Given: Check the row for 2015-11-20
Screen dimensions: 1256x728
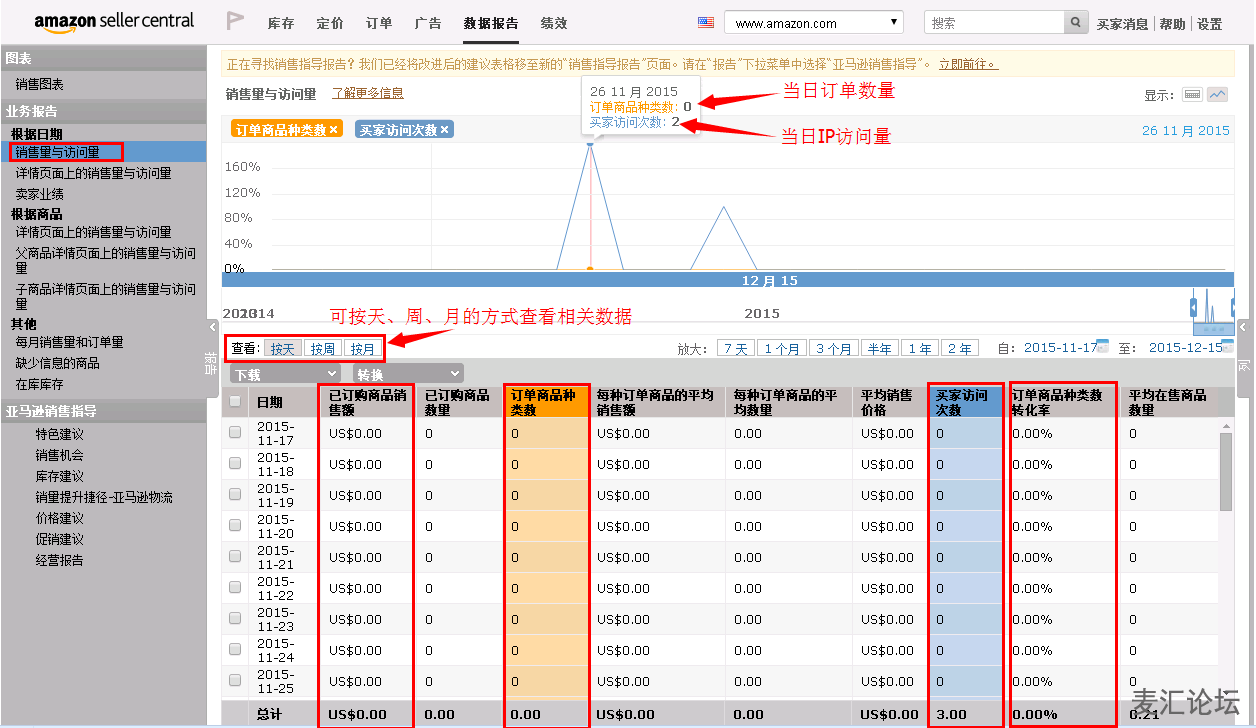Looking at the screenshot, I should (235, 525).
